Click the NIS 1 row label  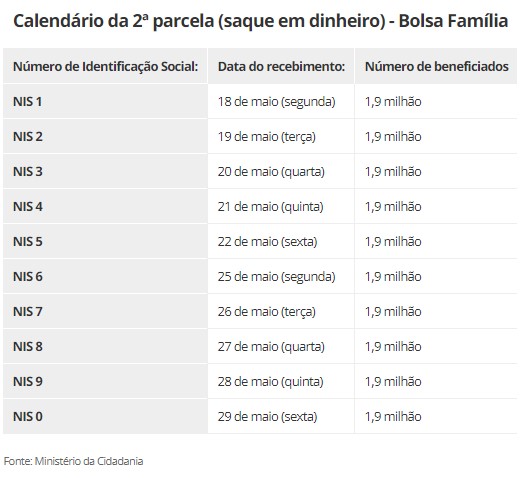coord(28,102)
